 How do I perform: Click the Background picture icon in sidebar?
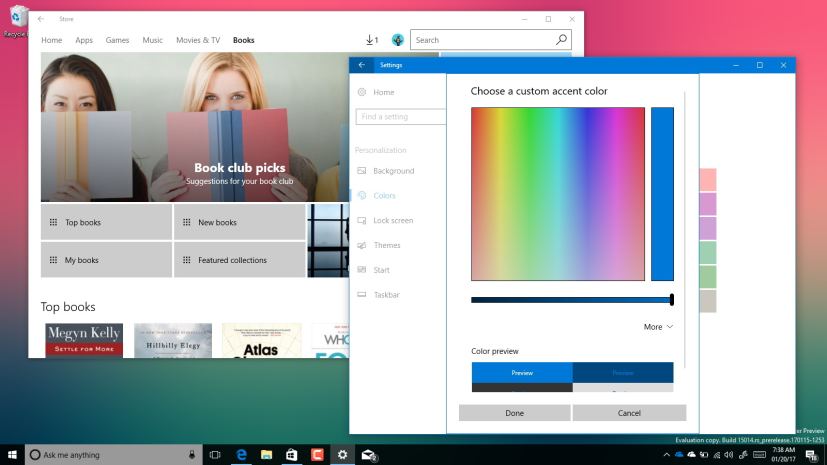[362, 170]
